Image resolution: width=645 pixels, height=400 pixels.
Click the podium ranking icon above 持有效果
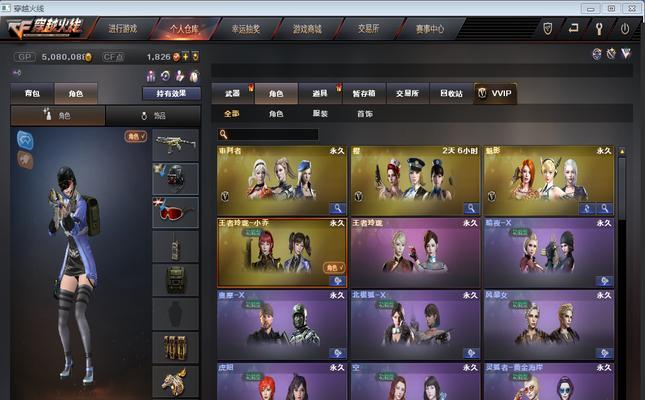(x=151, y=76)
